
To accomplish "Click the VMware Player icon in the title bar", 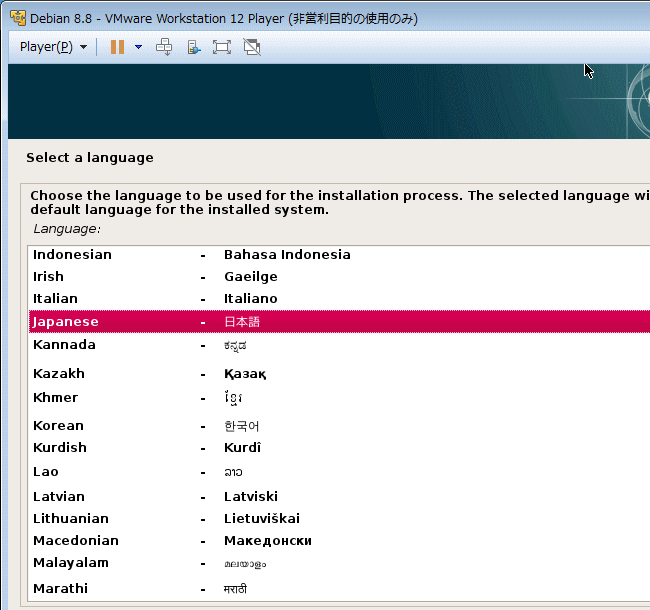I will point(18,18).
